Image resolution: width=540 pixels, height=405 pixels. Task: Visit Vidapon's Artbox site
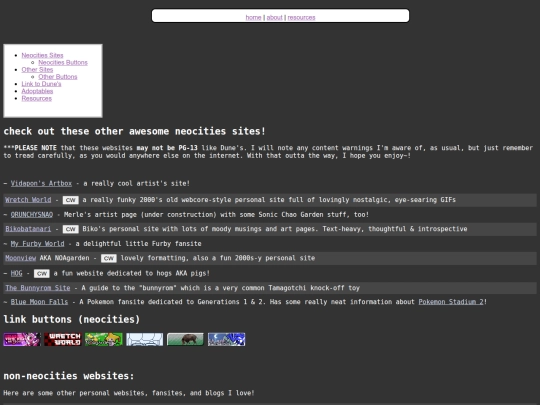point(41,184)
